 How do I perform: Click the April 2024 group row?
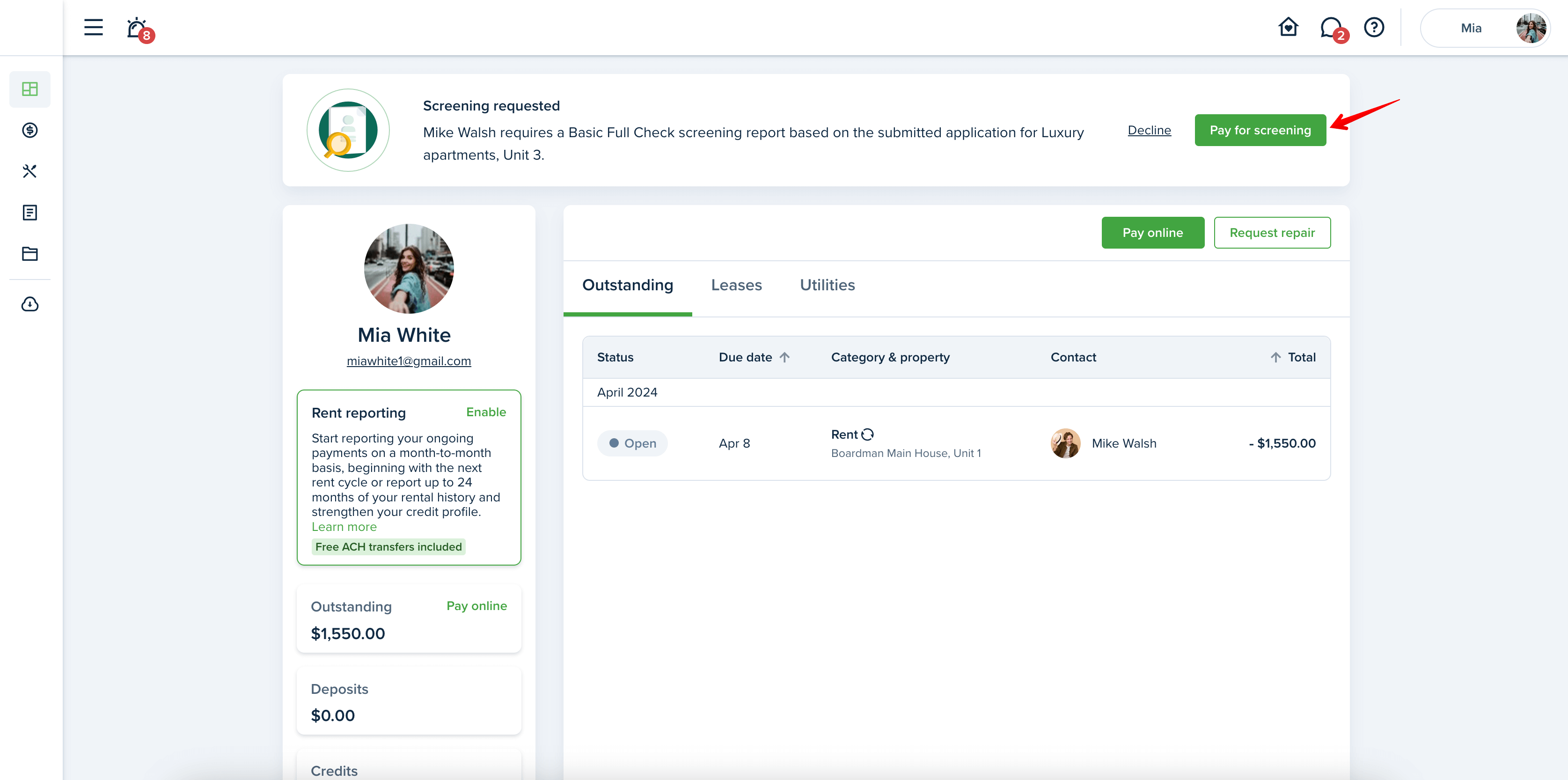coord(956,392)
